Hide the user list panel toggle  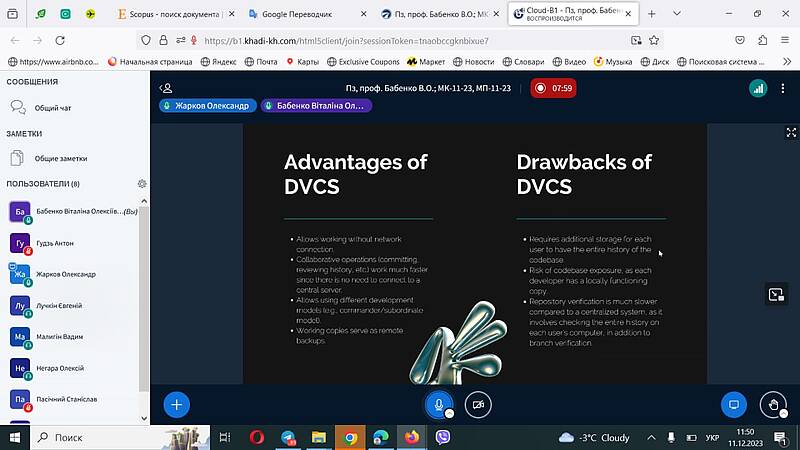tap(167, 88)
